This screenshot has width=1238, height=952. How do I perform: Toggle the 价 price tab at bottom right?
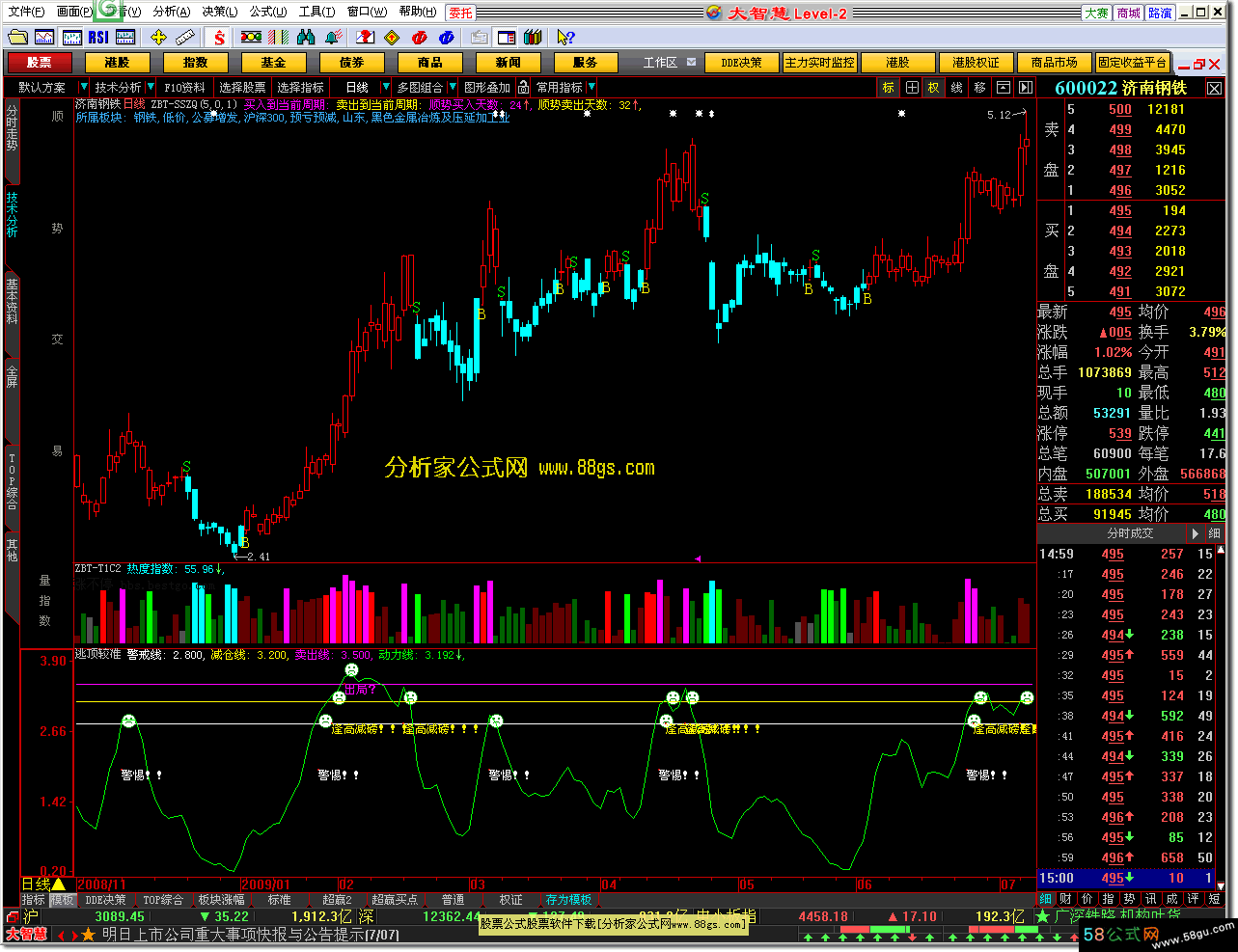coord(1087,900)
